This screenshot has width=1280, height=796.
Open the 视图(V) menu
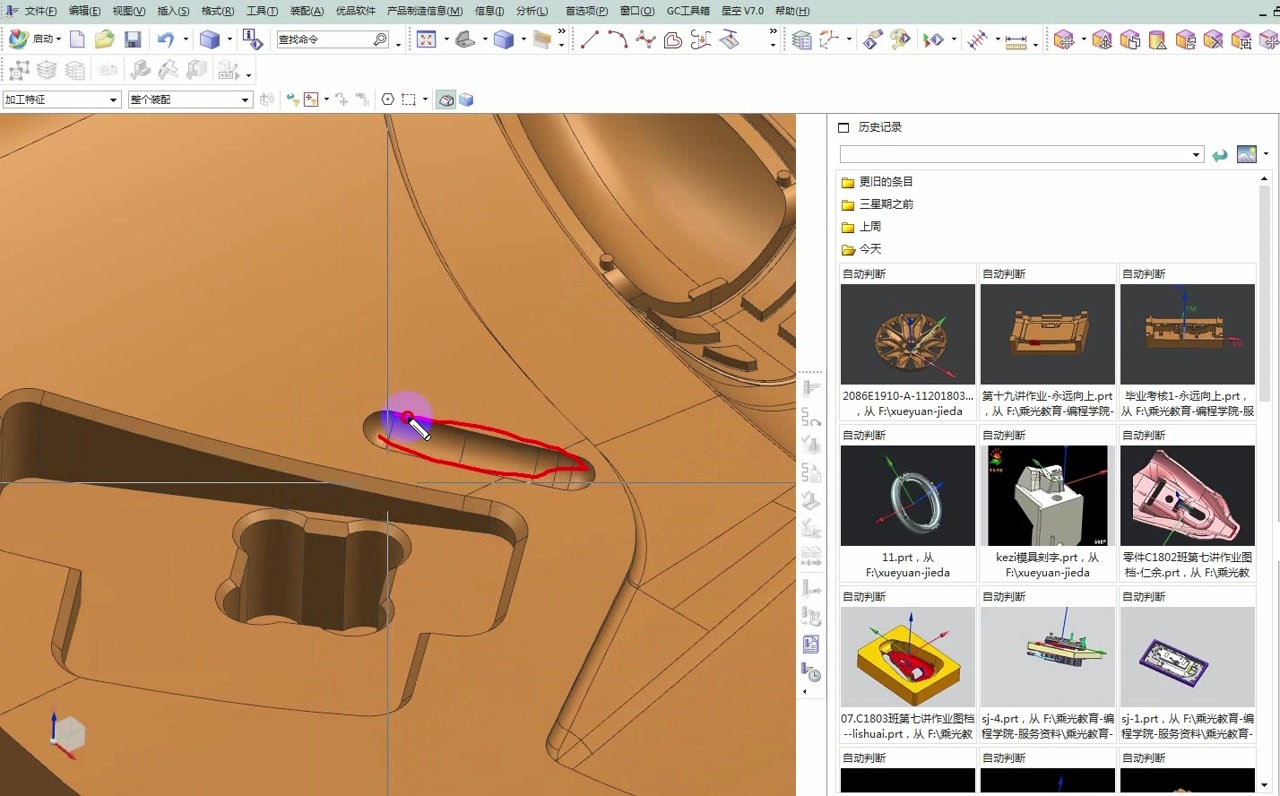pos(128,11)
